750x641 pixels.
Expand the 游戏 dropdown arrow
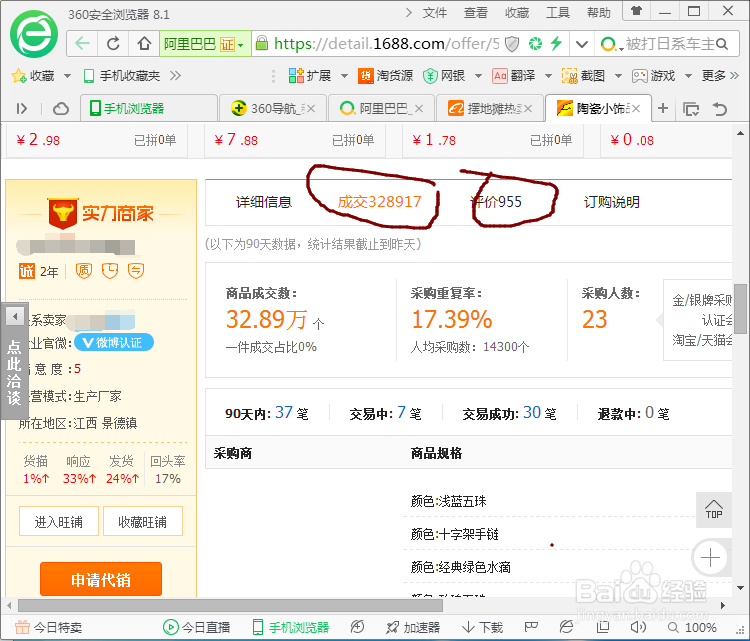[688, 76]
